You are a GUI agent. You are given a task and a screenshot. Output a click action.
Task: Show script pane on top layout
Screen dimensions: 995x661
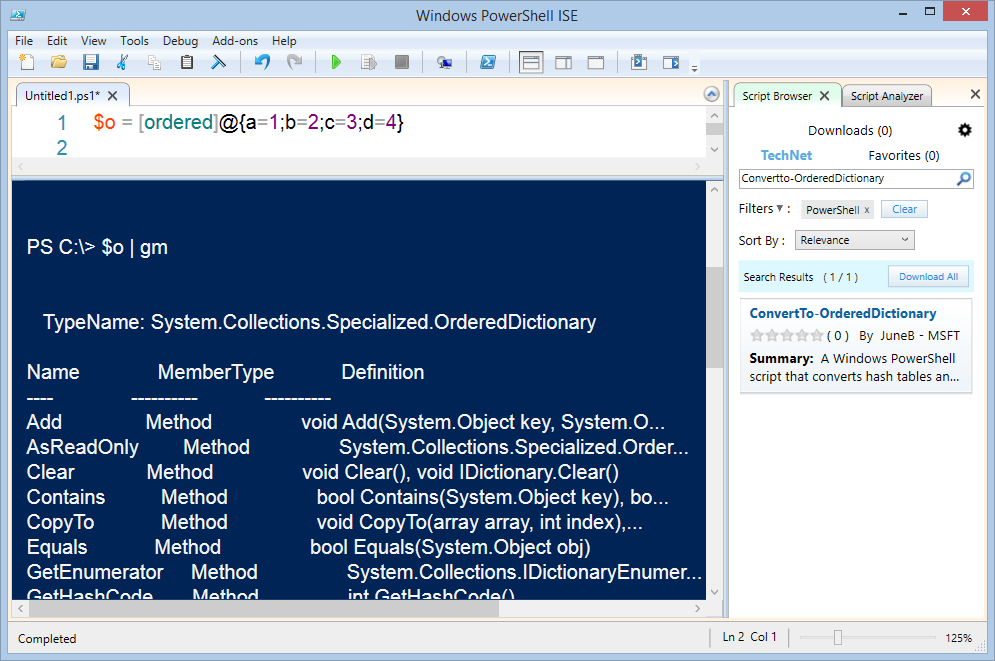[x=531, y=62]
